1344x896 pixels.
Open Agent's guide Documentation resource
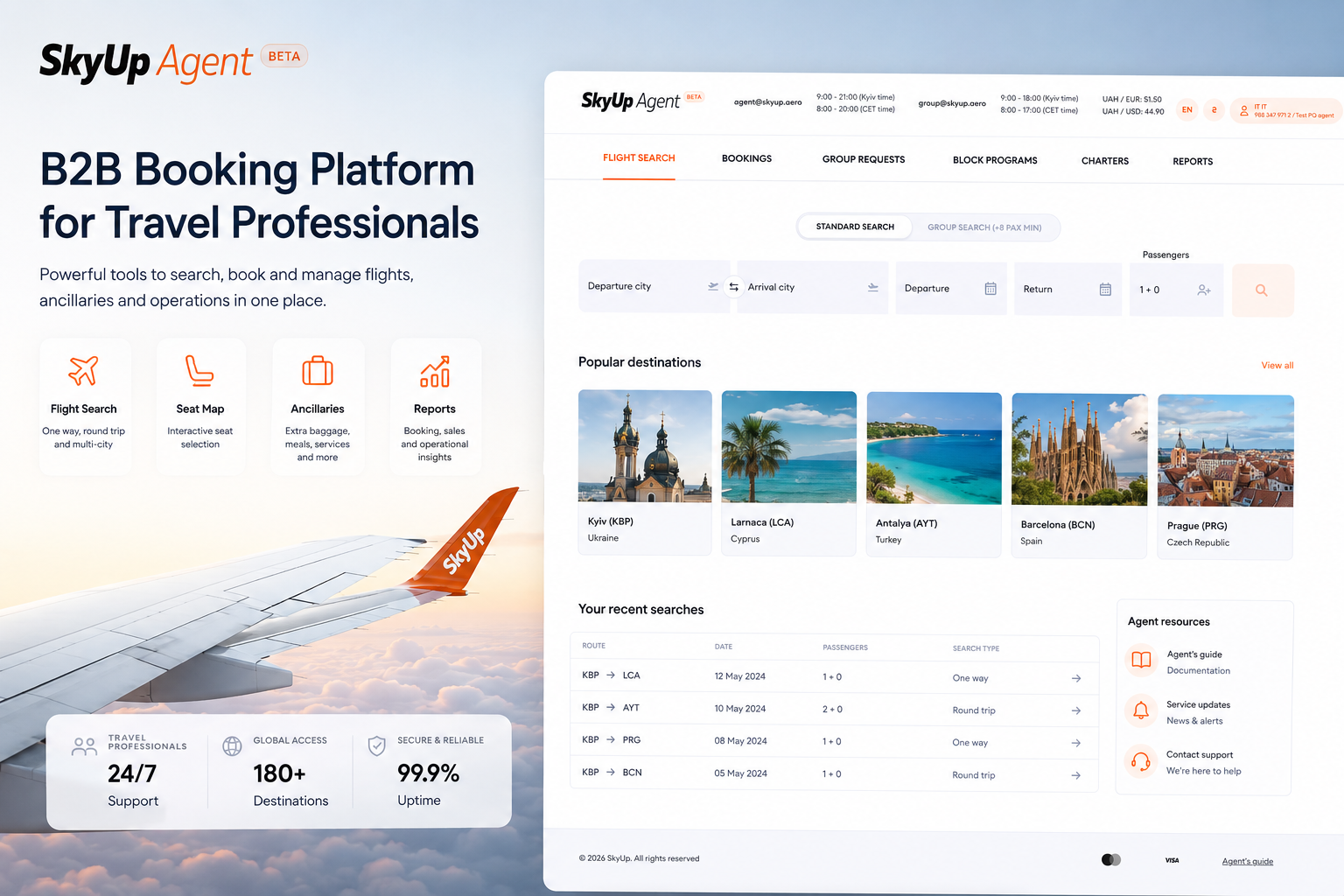[1198, 662]
